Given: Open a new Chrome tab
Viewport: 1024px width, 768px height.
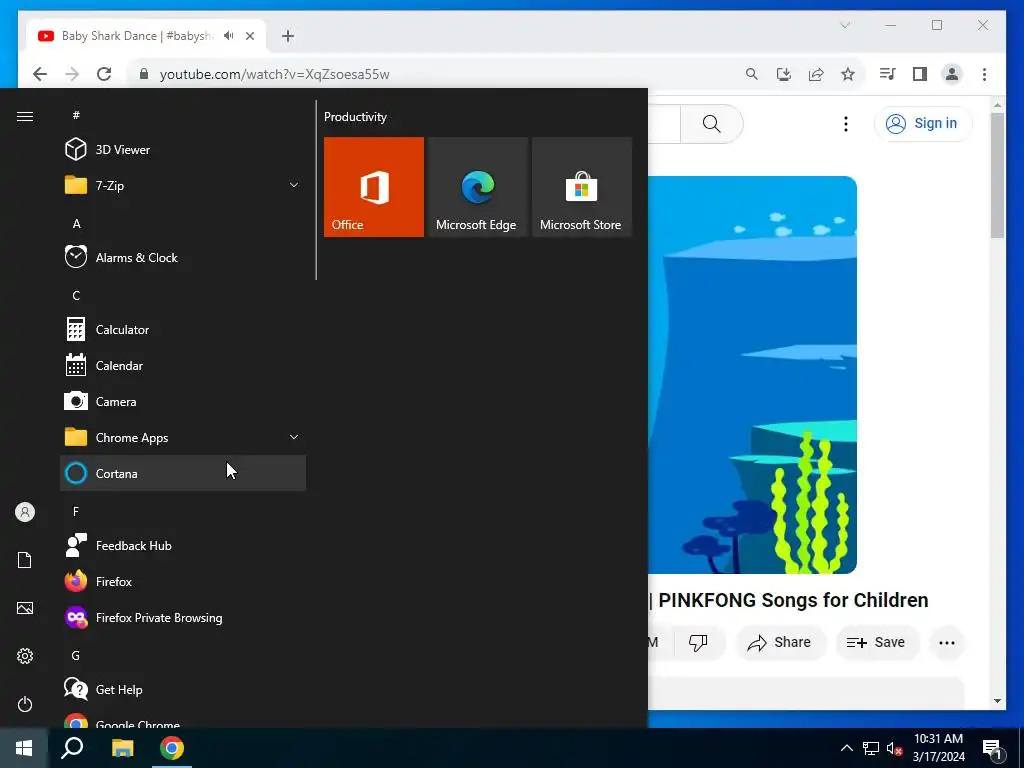Looking at the screenshot, I should [x=288, y=36].
